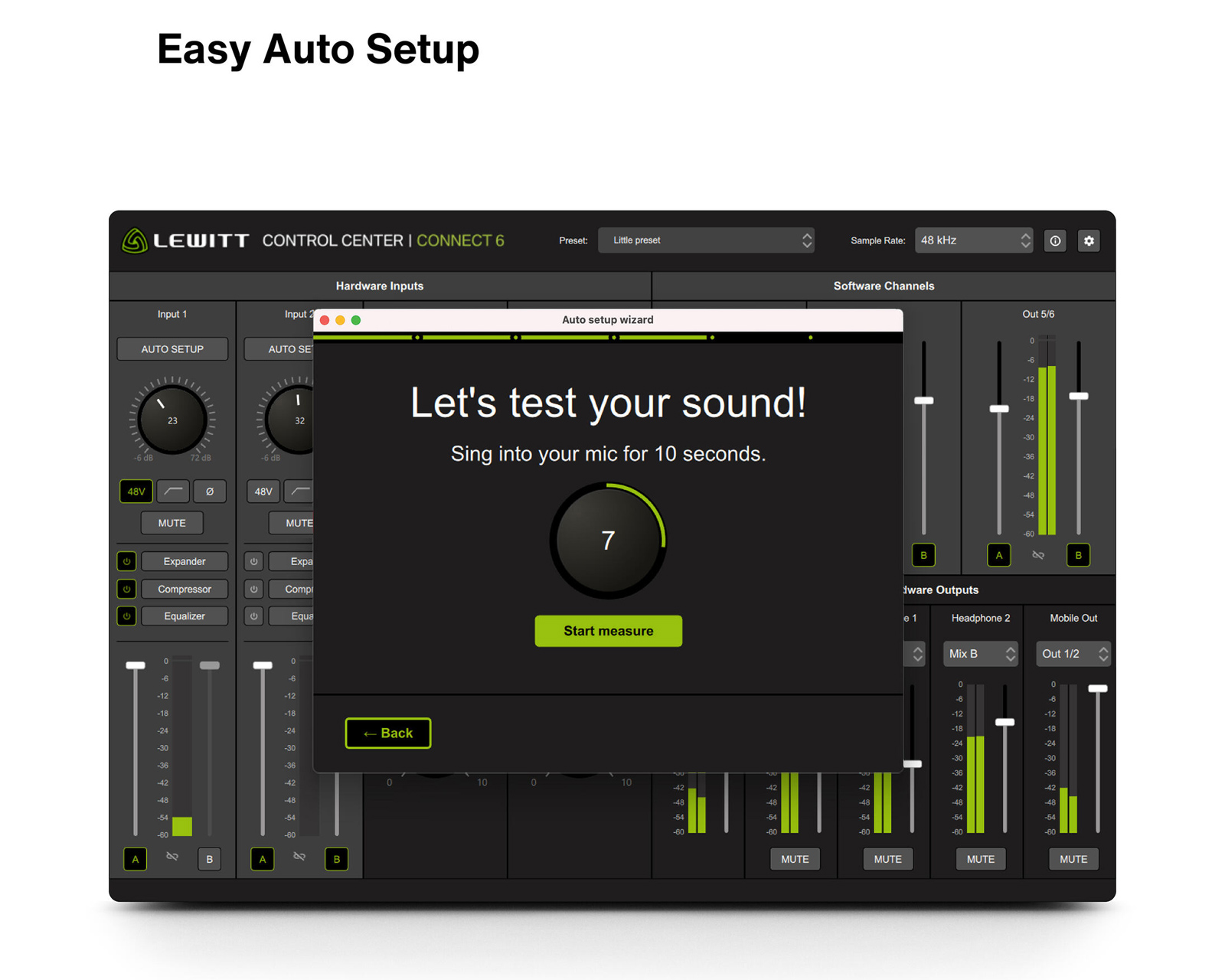1225x980 pixels.
Task: Open Mobile Out source Out 1/2 dropdown
Action: pyautogui.click(x=1073, y=654)
